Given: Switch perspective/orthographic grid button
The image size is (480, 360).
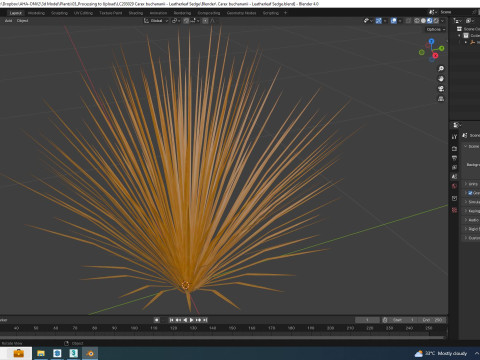Looking at the screenshot, I should tap(441, 99).
